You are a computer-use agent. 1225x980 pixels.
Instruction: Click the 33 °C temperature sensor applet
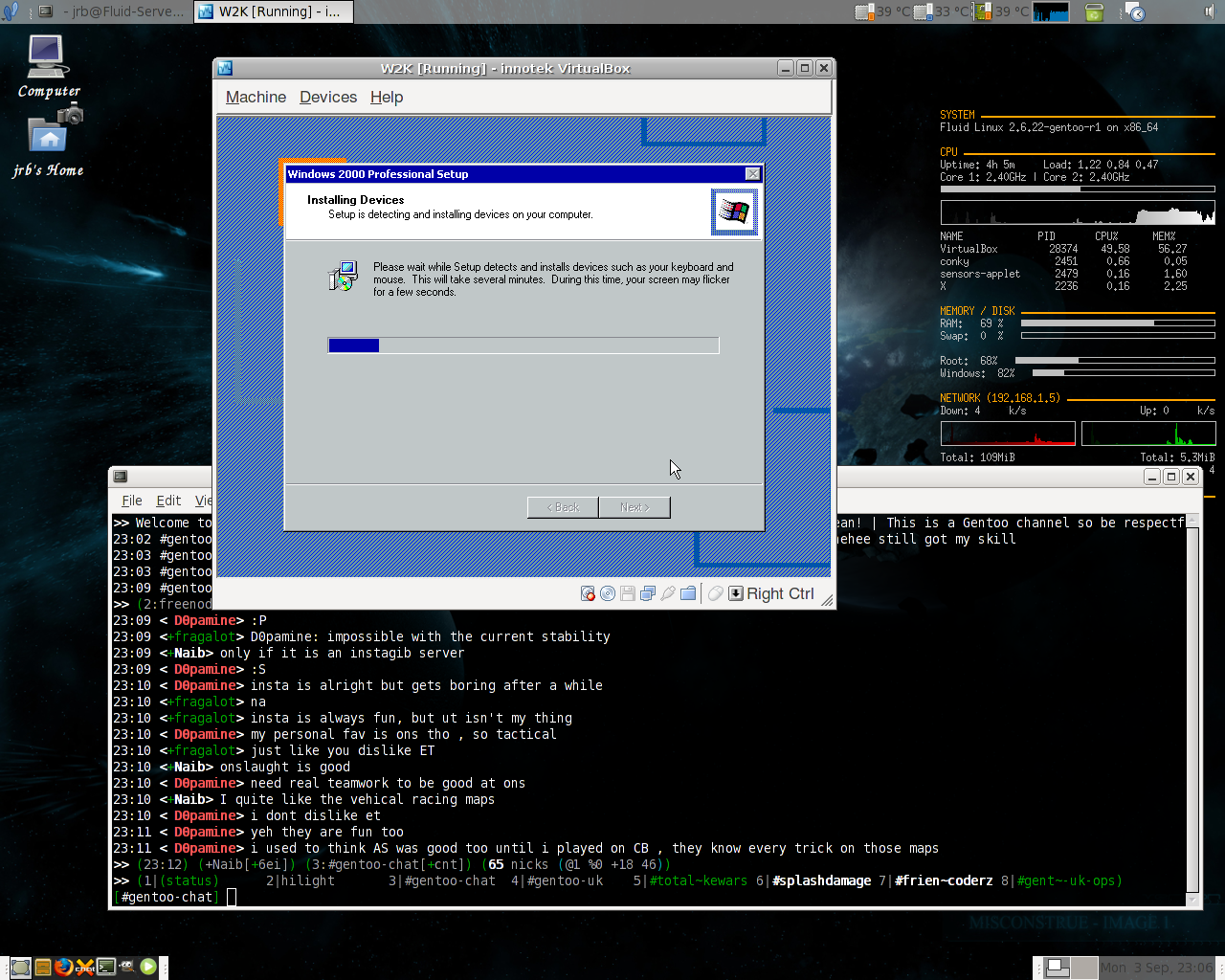pyautogui.click(x=942, y=11)
